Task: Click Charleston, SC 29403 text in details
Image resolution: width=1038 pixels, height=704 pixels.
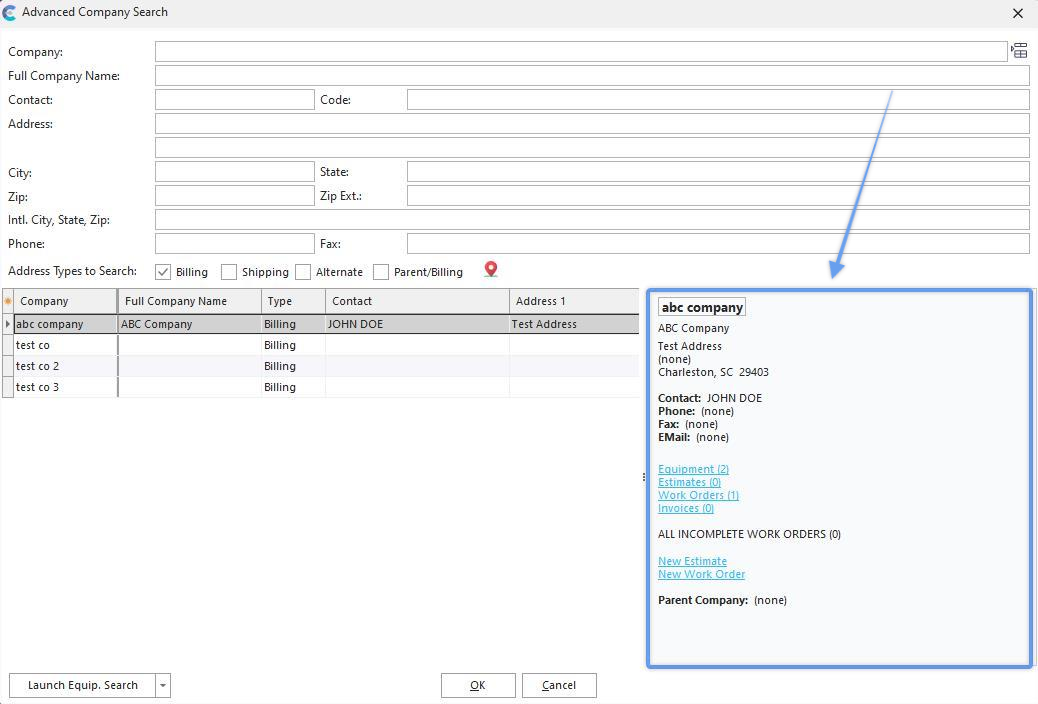Action: (x=713, y=372)
